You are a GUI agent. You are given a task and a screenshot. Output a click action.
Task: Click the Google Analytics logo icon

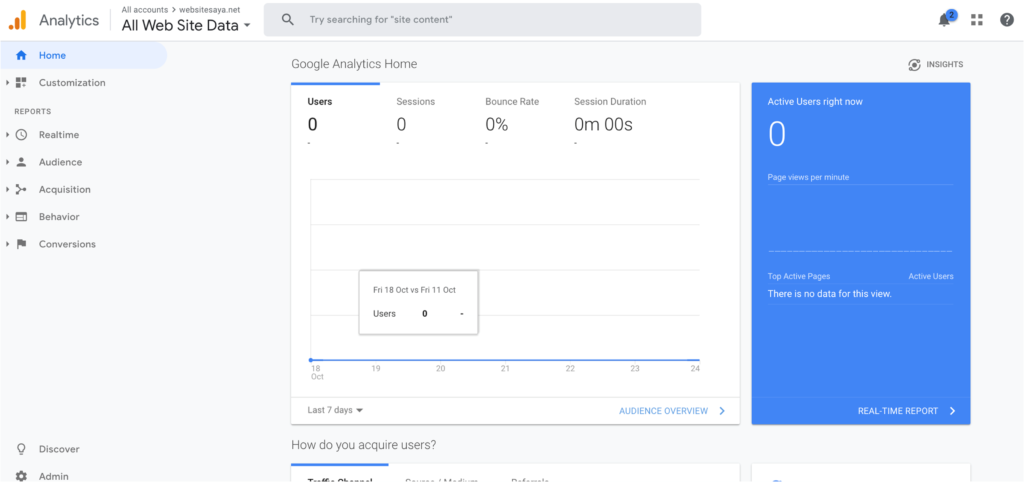tap(18, 20)
